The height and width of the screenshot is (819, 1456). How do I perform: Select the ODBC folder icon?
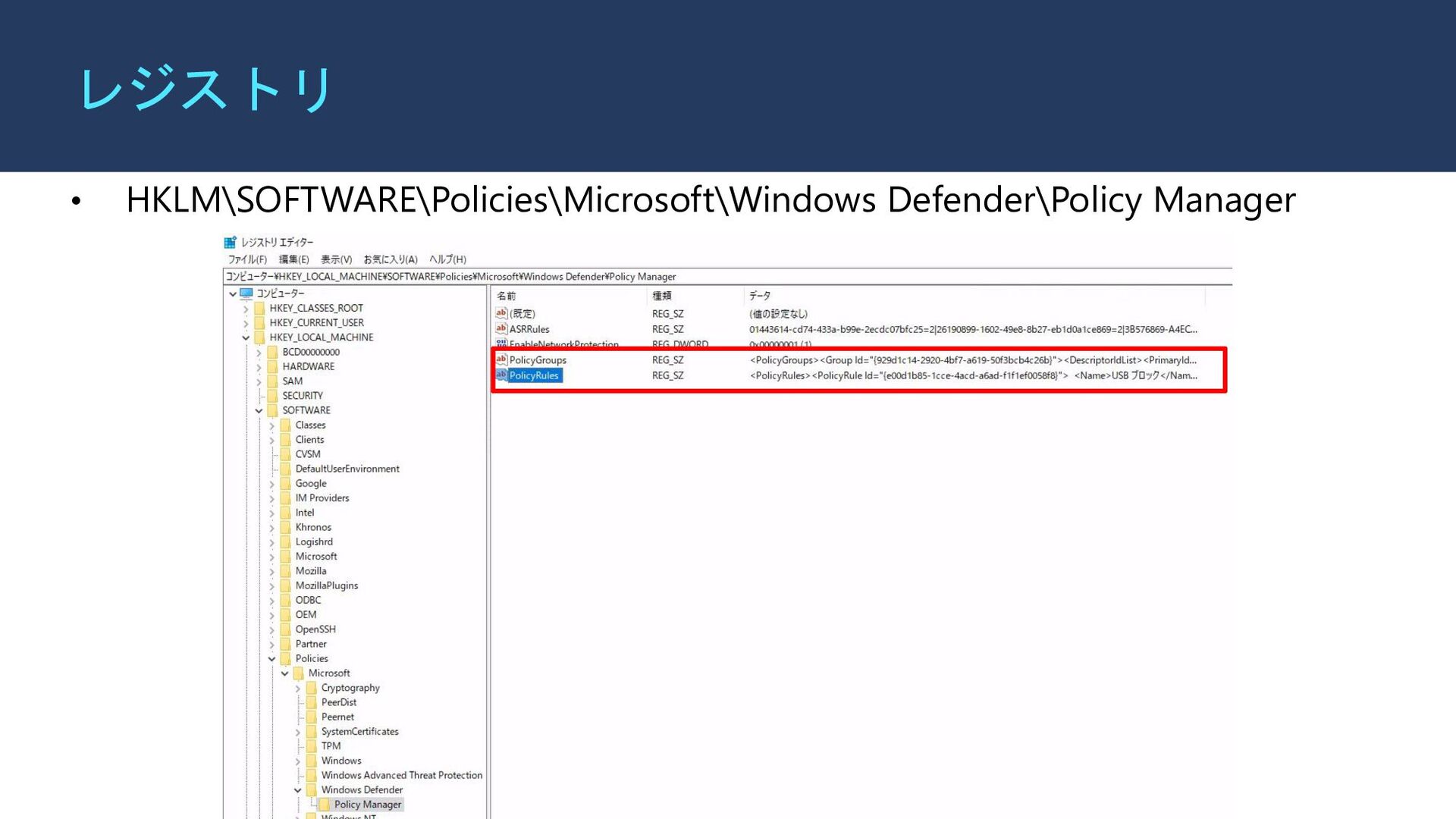(x=285, y=600)
